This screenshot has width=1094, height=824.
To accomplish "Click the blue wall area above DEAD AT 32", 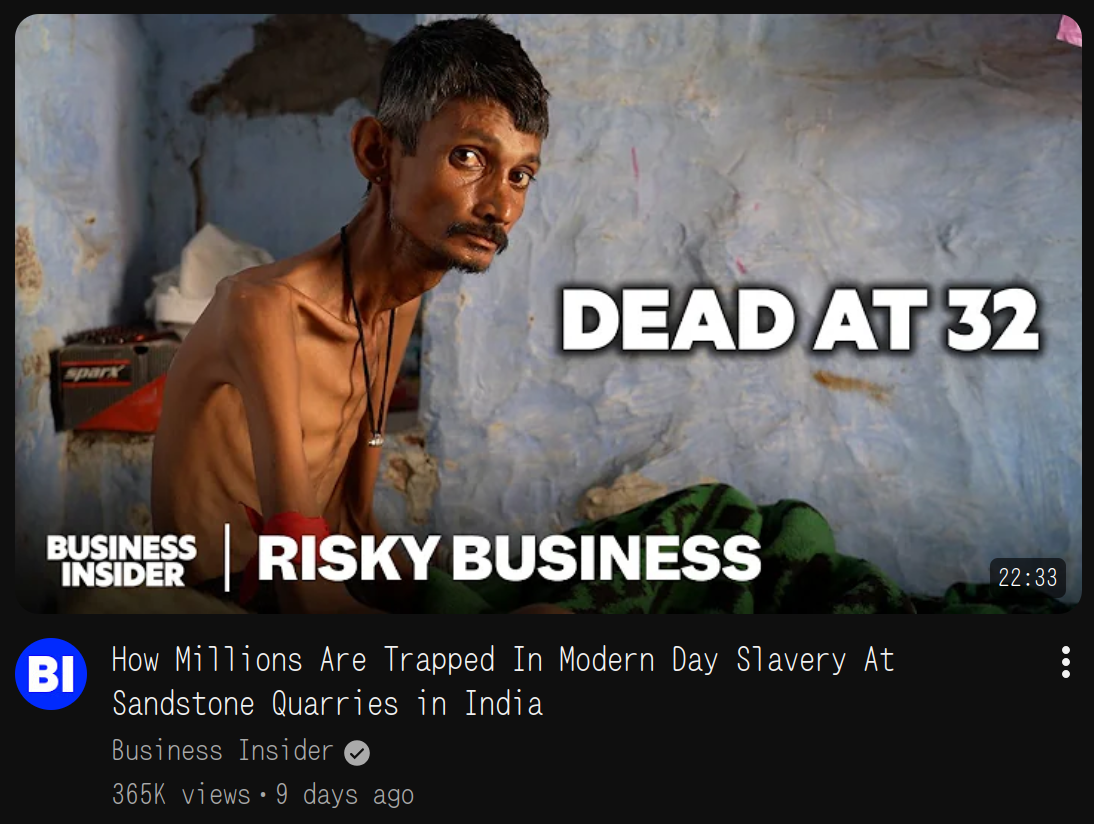I will (802, 174).
